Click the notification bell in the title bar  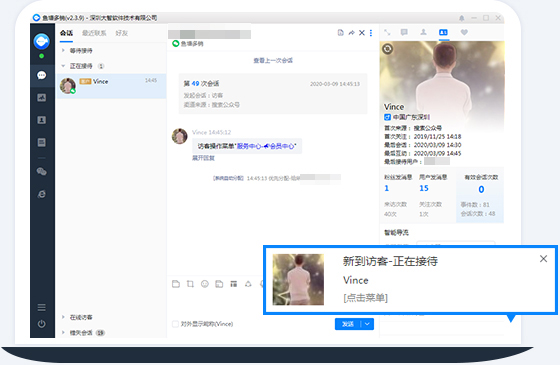pos(461,18)
